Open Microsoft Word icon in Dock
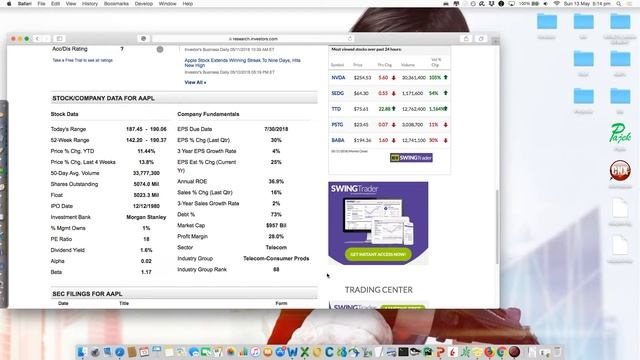640x360 pixels. (x=292, y=352)
